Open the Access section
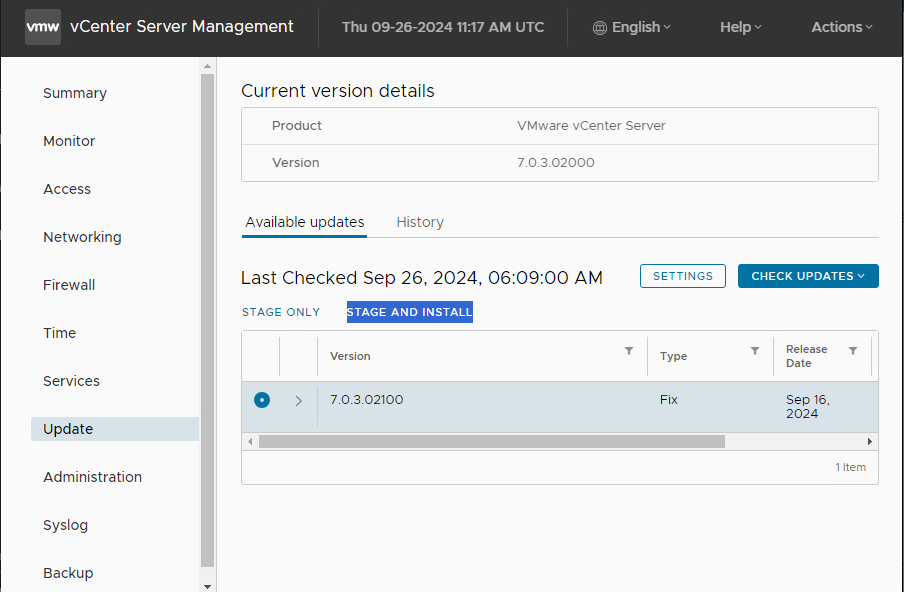The height and width of the screenshot is (592, 904). (67, 189)
